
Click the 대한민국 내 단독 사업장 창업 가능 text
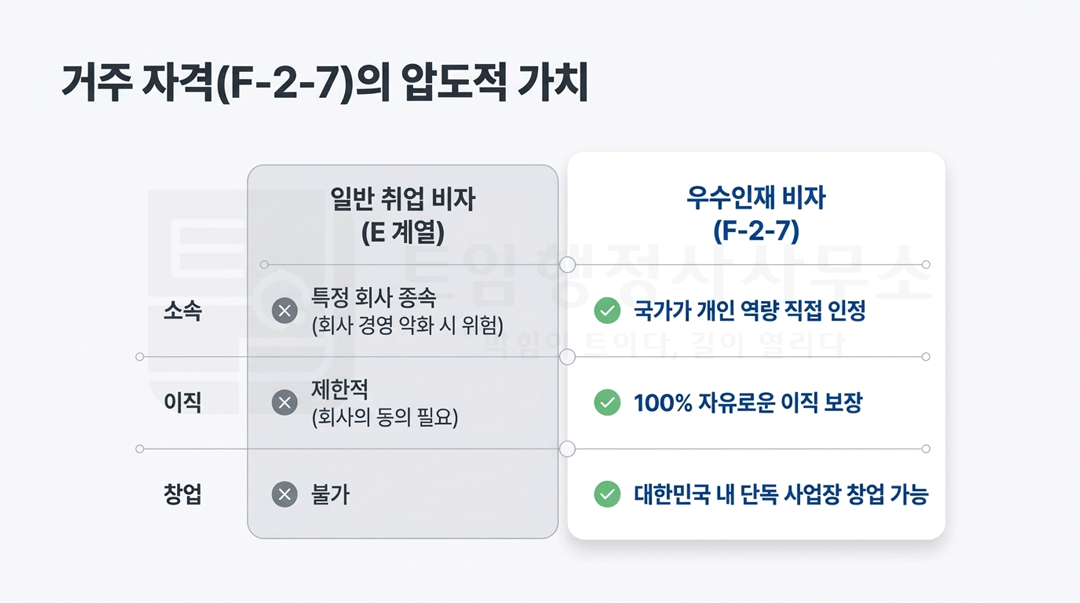tap(780, 494)
